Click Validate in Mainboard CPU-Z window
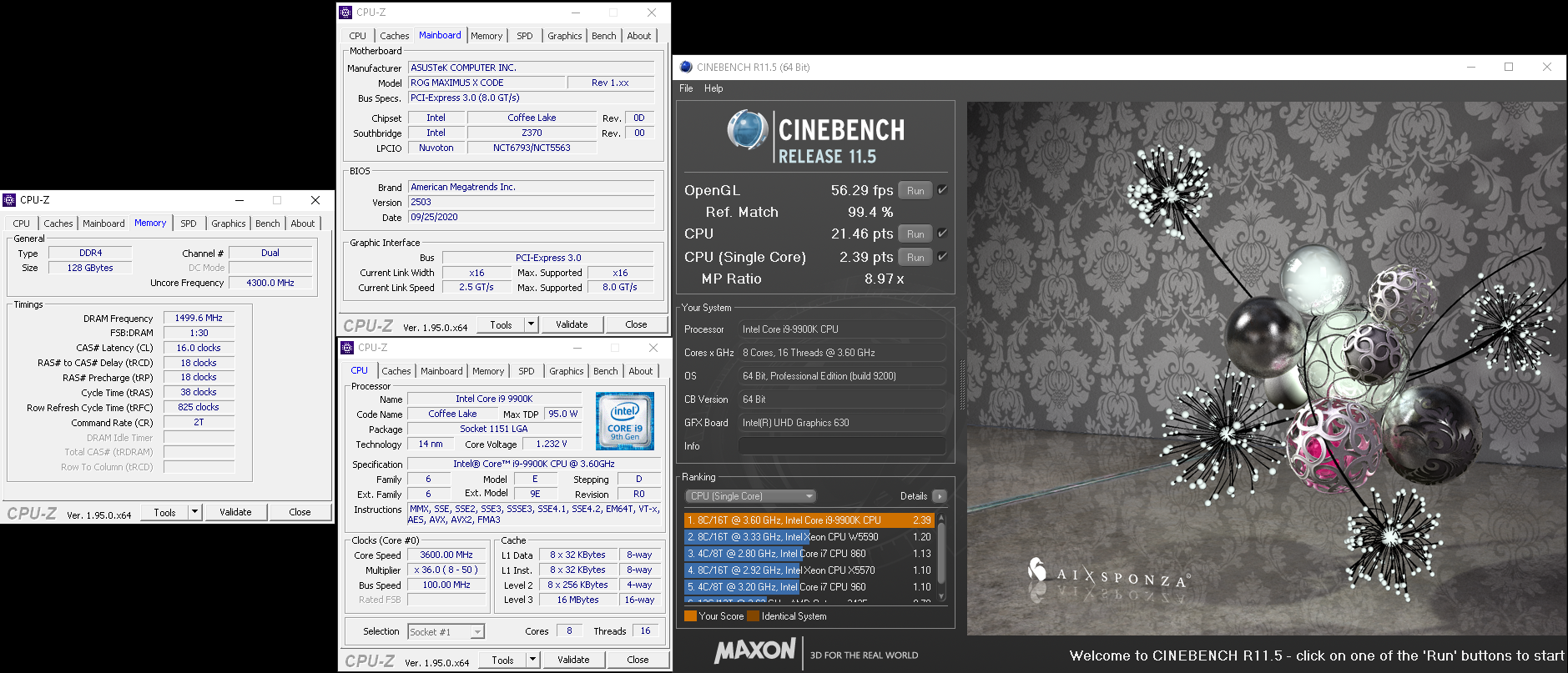The width and height of the screenshot is (1568, 673). tap(572, 324)
